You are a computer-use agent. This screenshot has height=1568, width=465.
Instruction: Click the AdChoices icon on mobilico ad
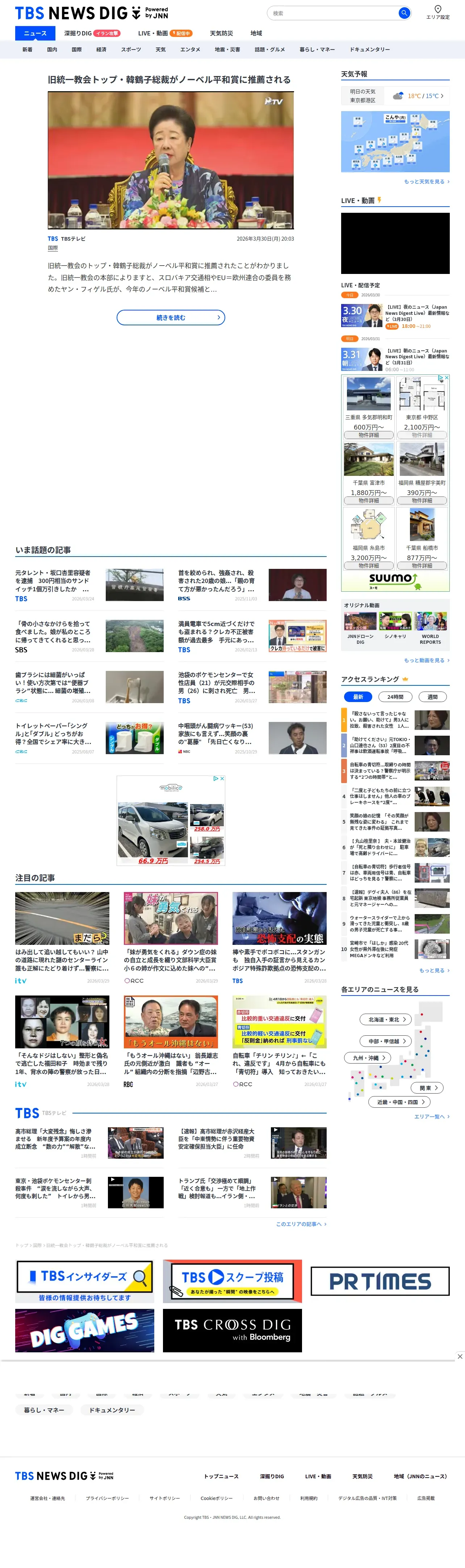[x=216, y=778]
